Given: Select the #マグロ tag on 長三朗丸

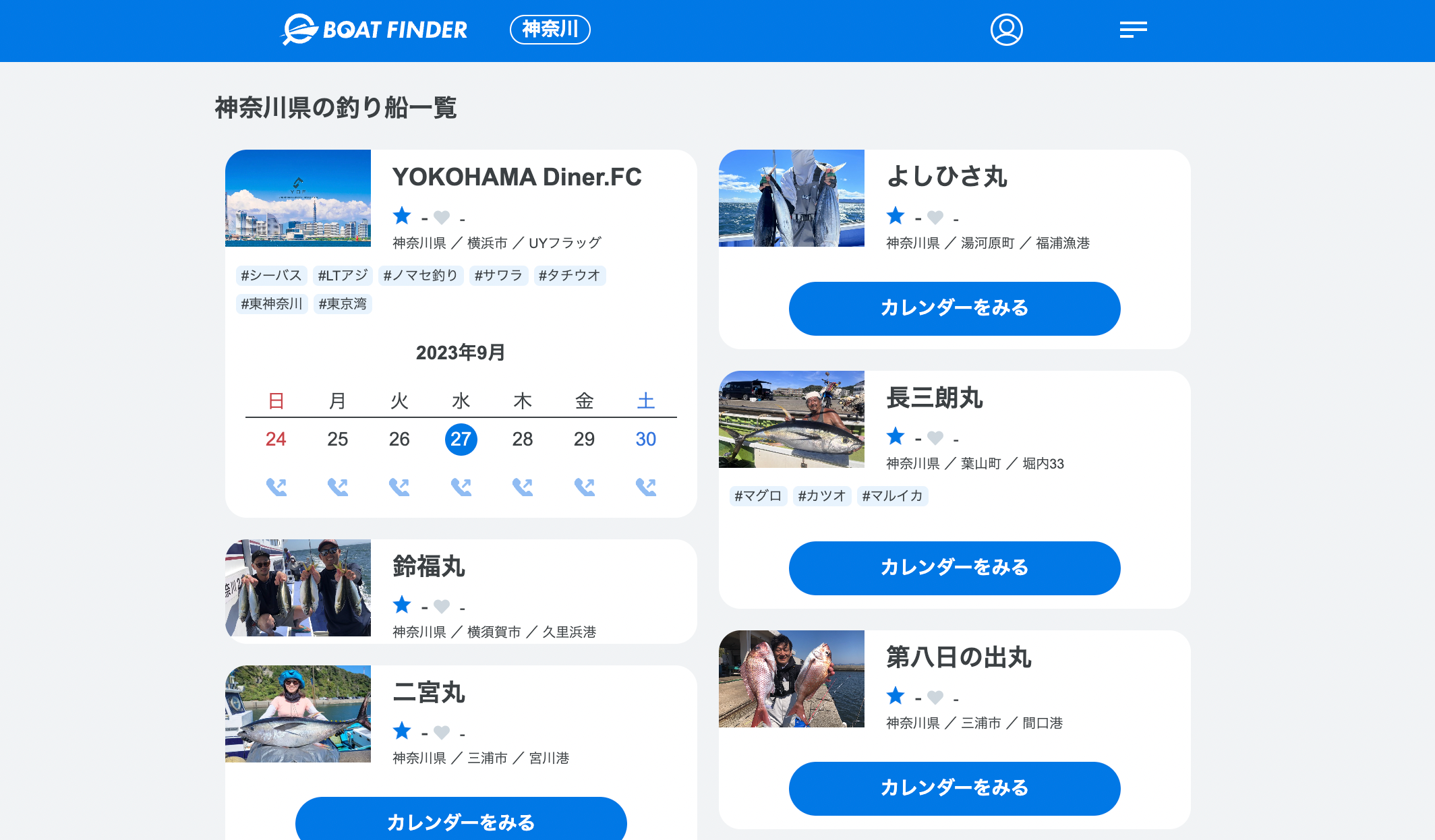Looking at the screenshot, I should pyautogui.click(x=757, y=496).
